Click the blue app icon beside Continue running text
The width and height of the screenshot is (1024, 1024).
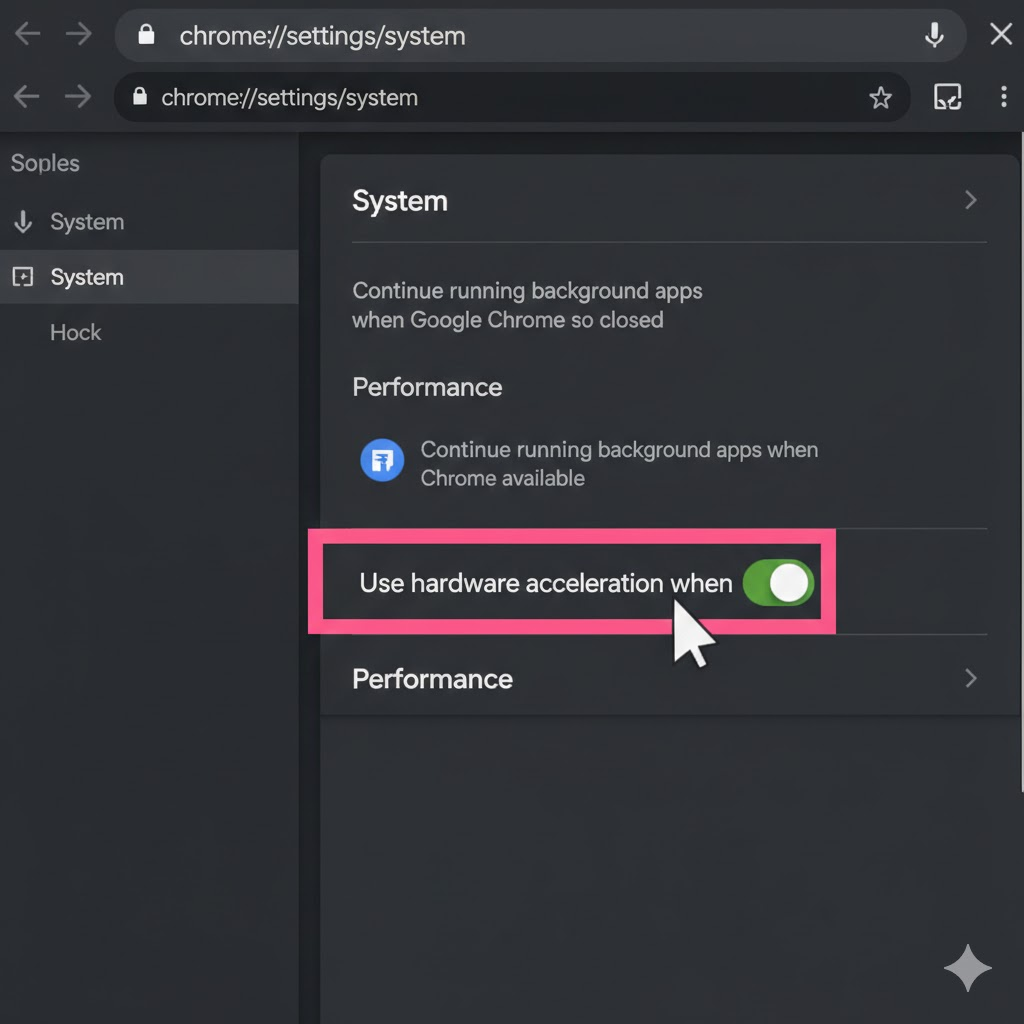(x=381, y=461)
